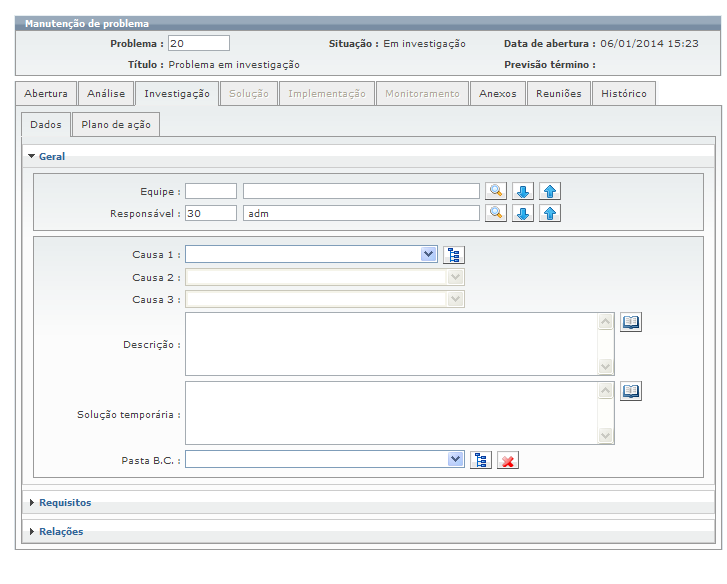
Task: Open the book icon beside Solução temporária
Action: pyautogui.click(x=631, y=391)
